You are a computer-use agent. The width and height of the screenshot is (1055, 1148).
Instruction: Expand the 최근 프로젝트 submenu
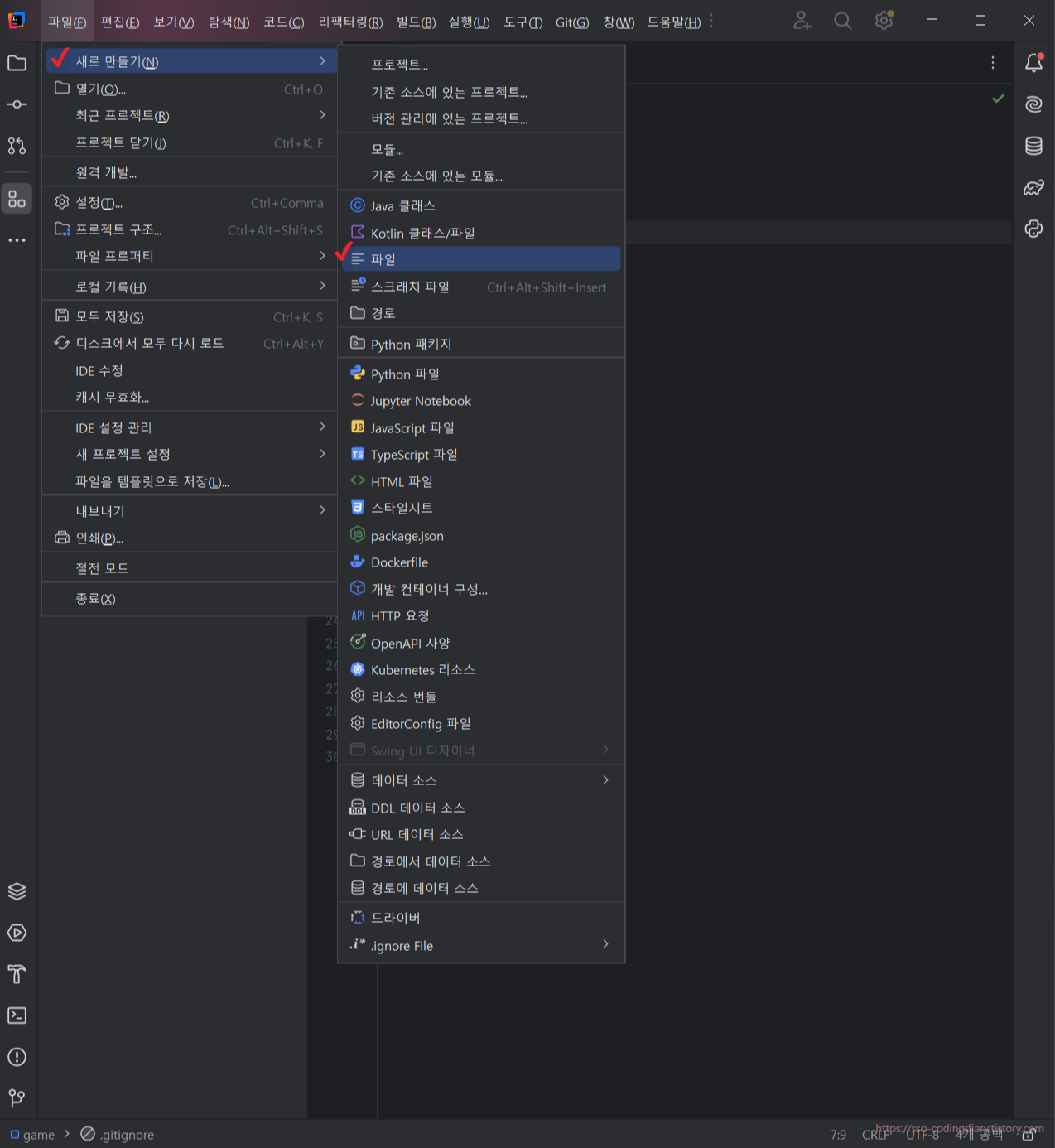(x=191, y=116)
